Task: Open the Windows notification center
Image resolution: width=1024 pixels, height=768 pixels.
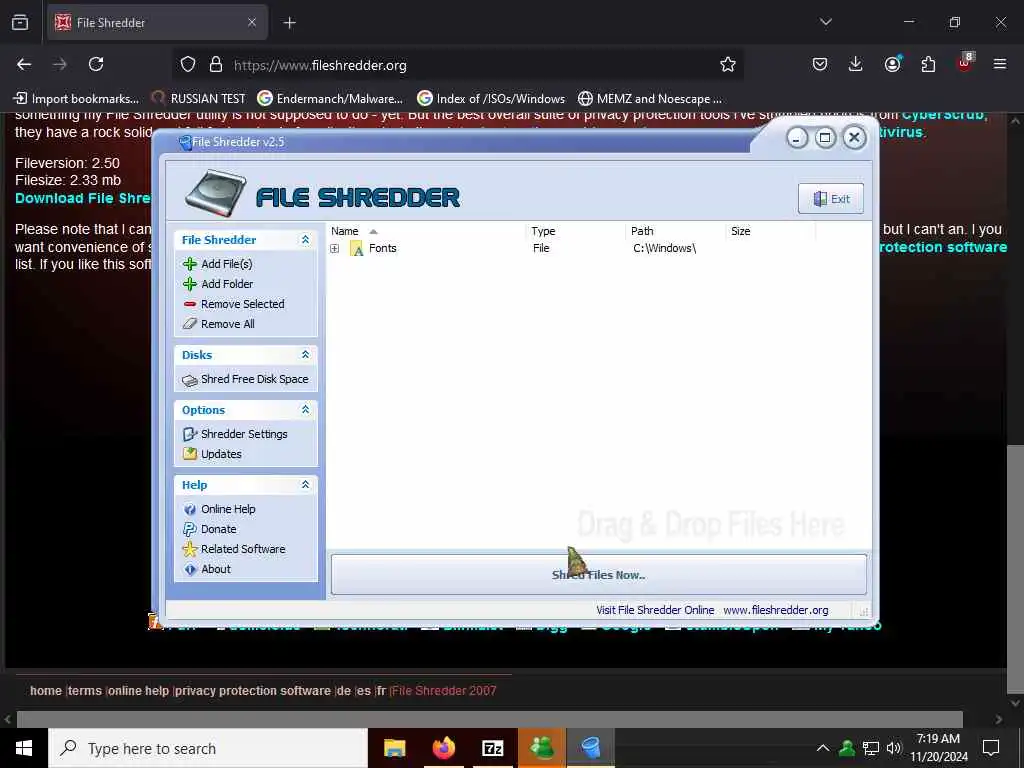Action: (991, 748)
